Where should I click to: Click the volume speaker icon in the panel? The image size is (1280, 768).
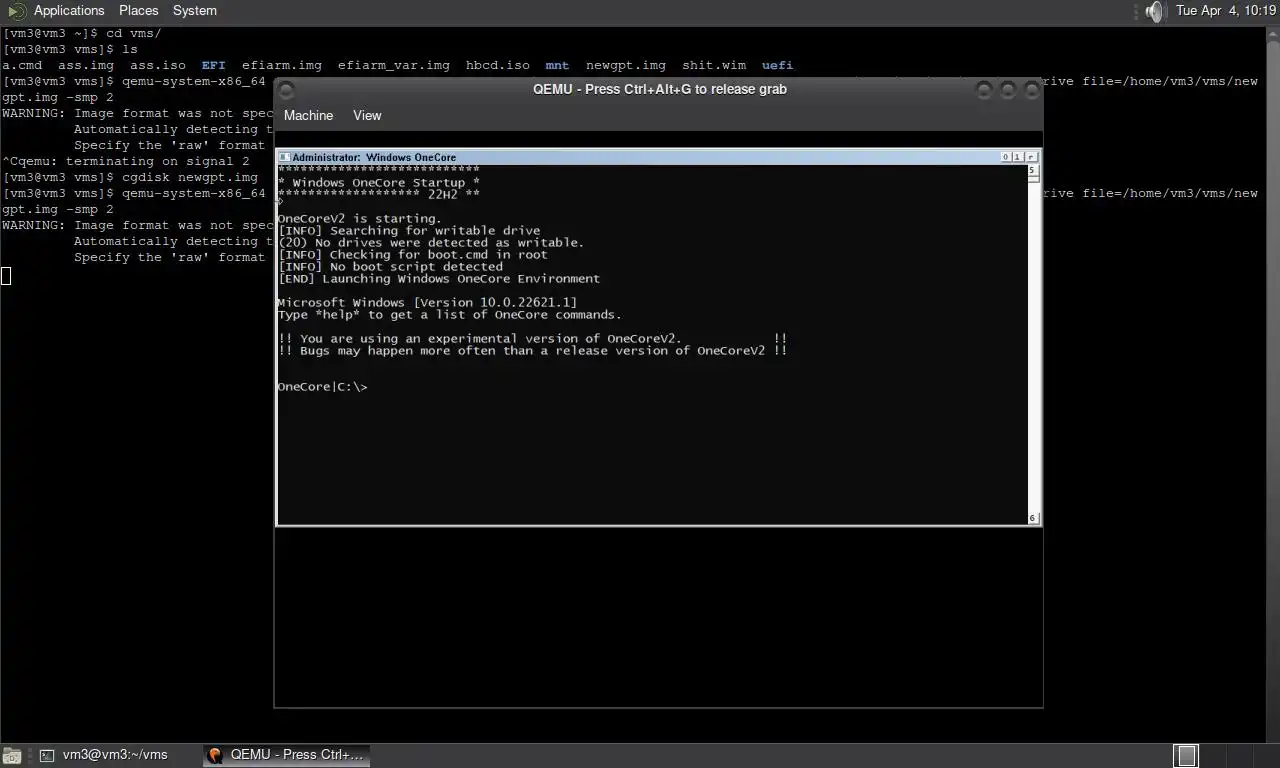pos(1155,11)
